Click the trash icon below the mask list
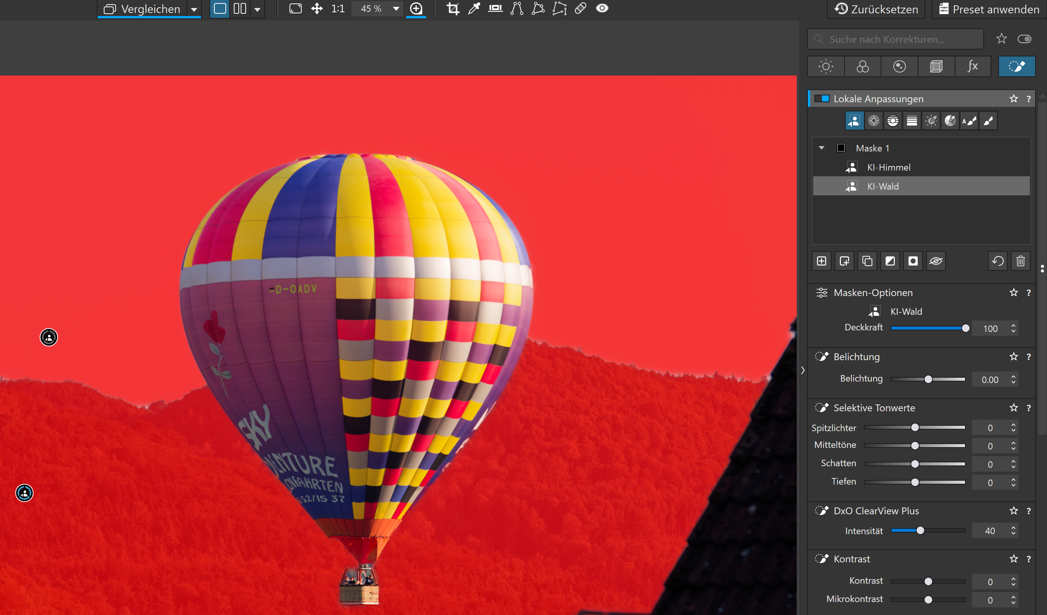This screenshot has width=1047, height=615. (x=1020, y=261)
